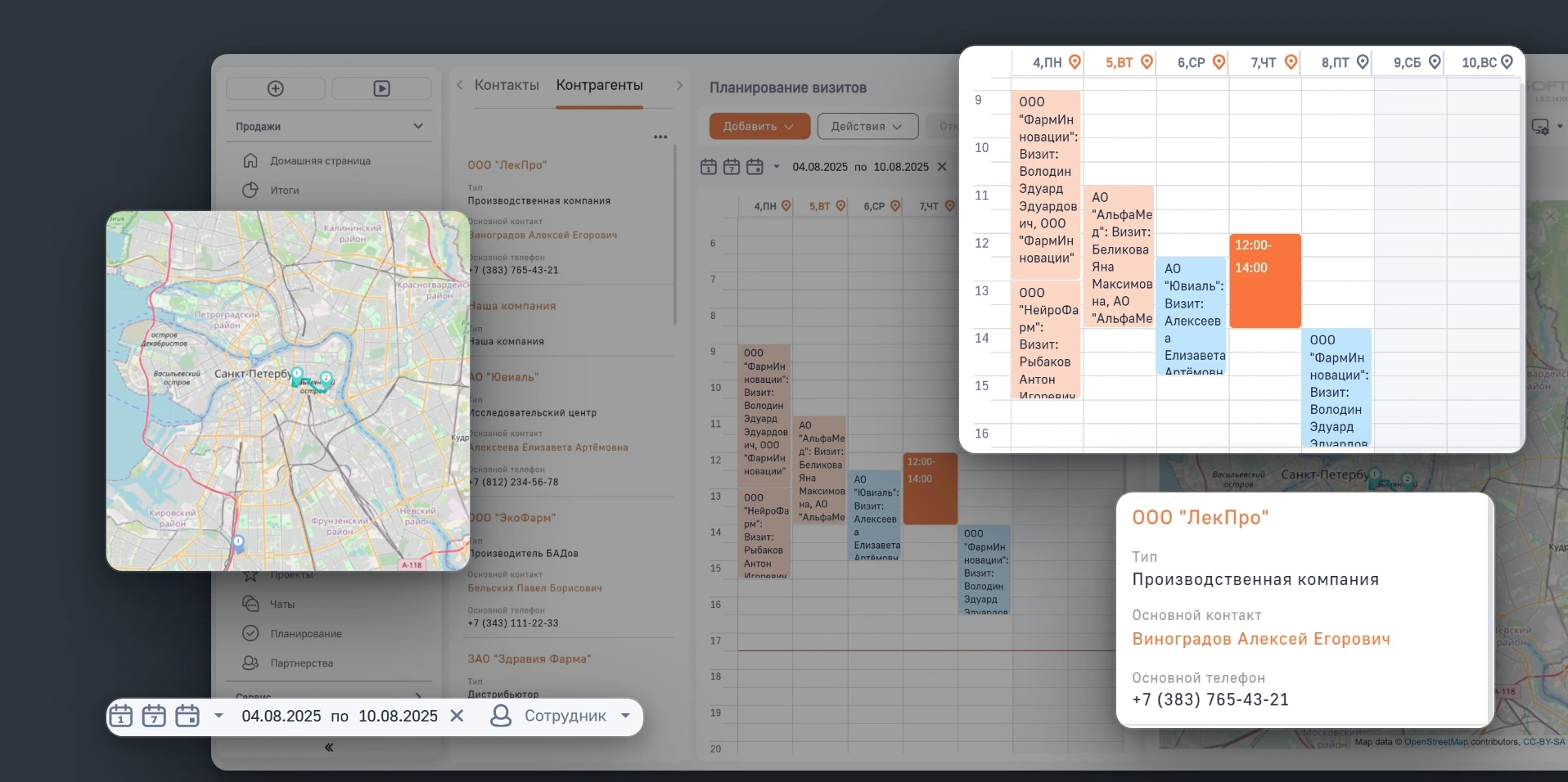
Task: Click the play icon button atop the sidebar
Action: [x=381, y=88]
